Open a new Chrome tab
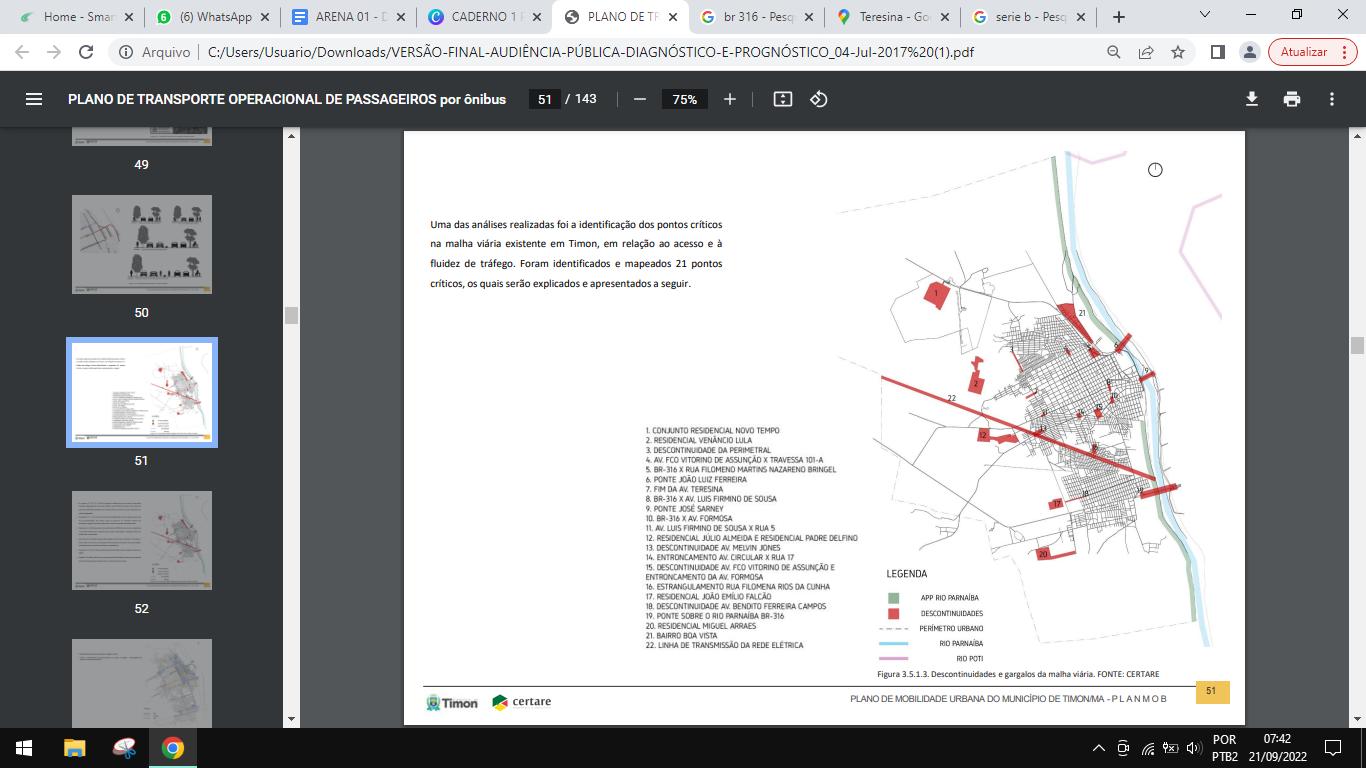Image resolution: width=1366 pixels, height=768 pixels. 1119,17
